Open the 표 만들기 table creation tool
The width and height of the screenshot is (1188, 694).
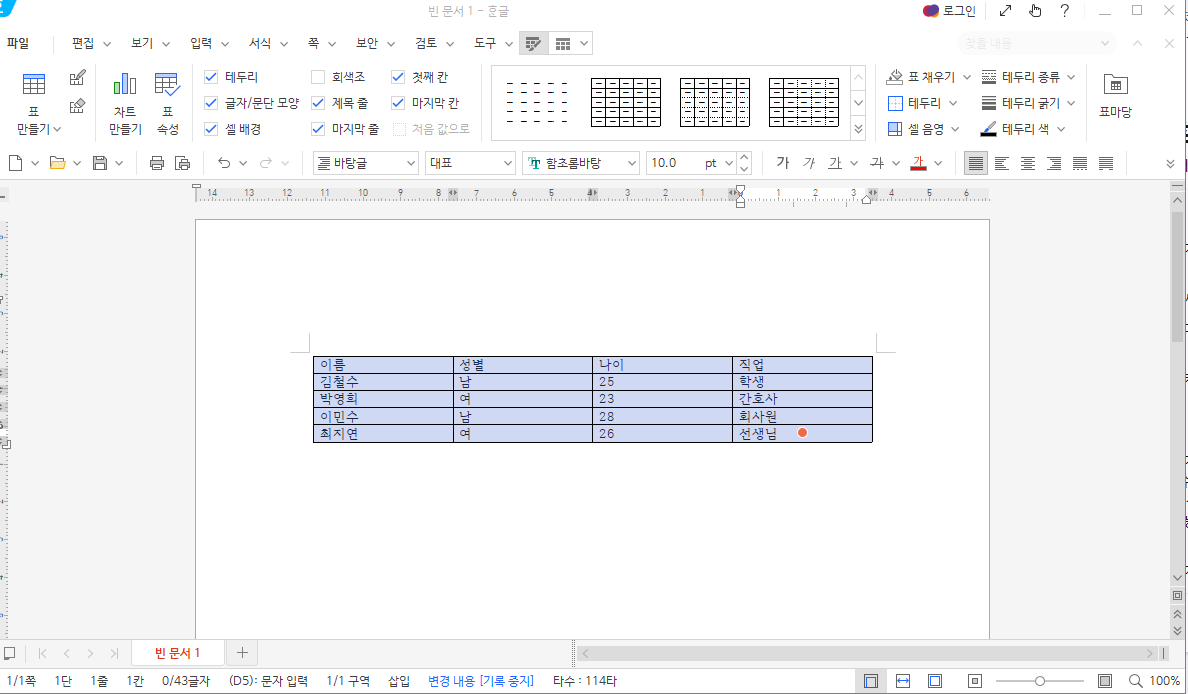point(33,104)
